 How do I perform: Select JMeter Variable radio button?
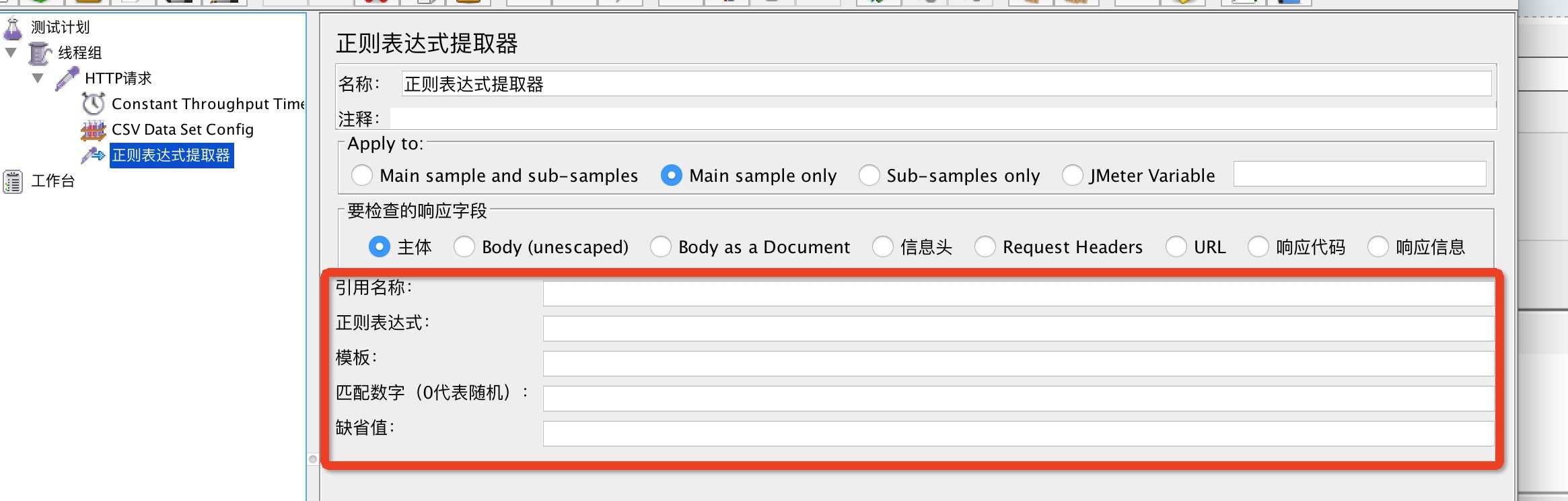[x=1072, y=176]
